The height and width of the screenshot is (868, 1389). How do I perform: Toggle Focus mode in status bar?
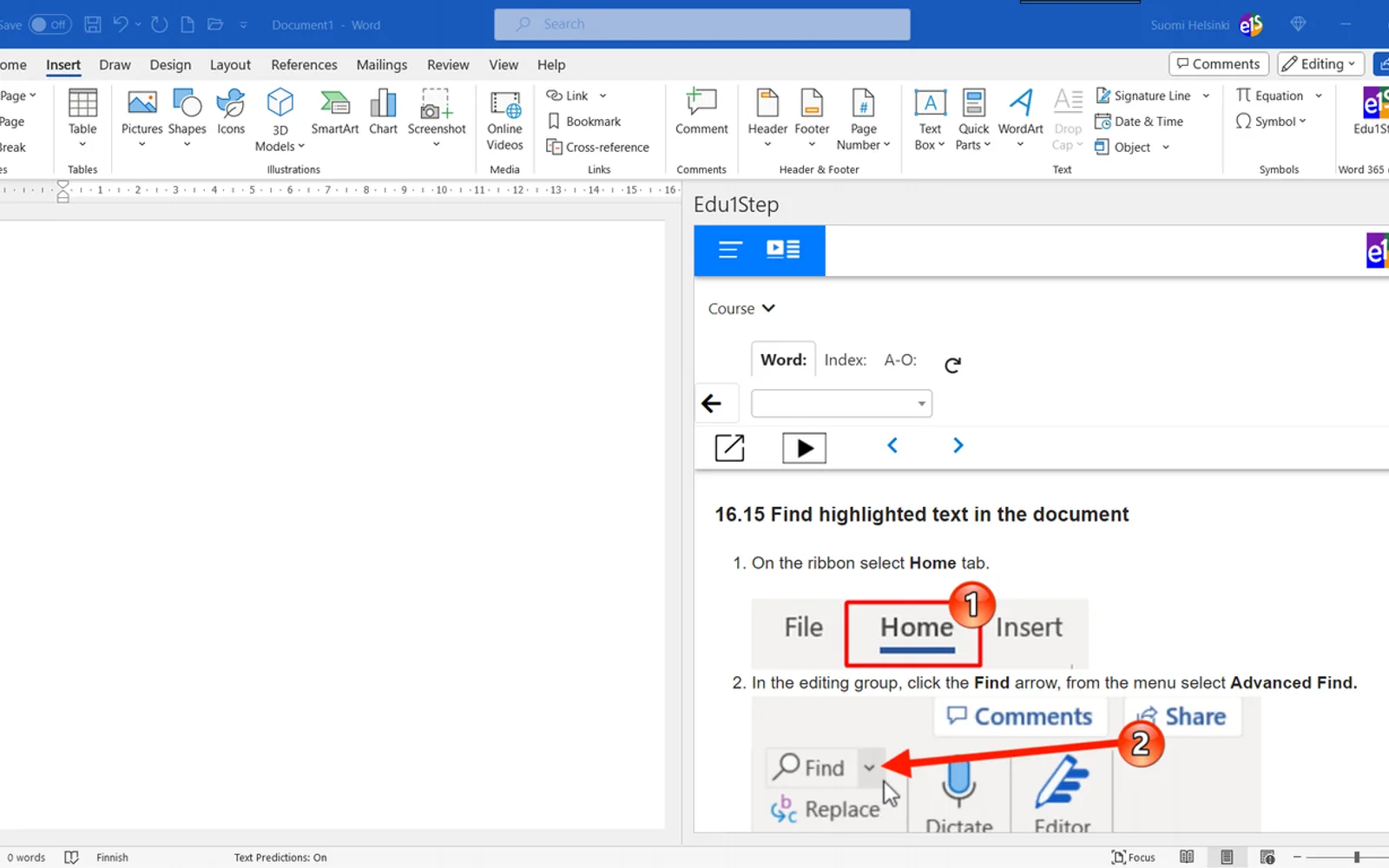1134,857
